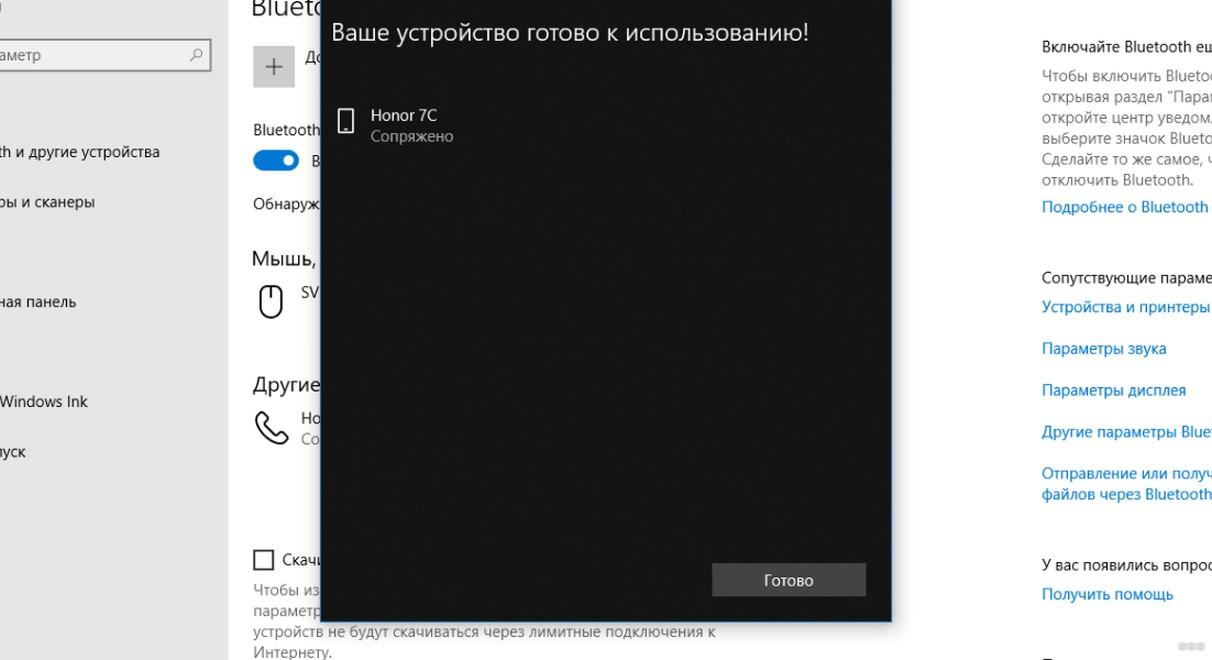Viewport: 1212px width, 660px height.
Task: Open Другие параметры Bluetooth link
Action: tap(1127, 432)
